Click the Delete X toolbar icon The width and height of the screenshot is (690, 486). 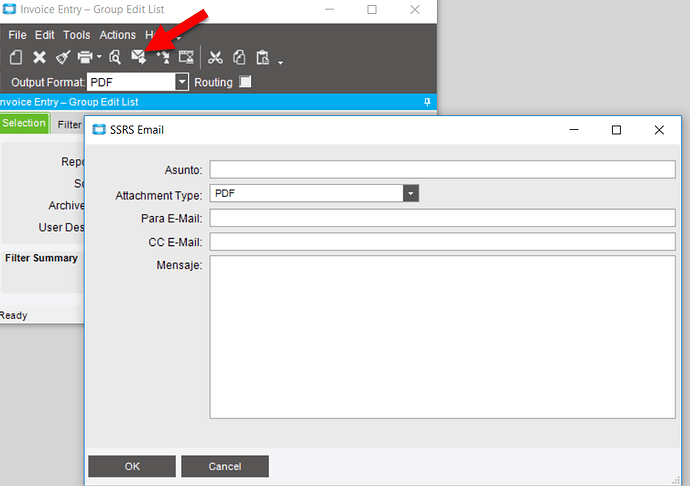point(40,57)
